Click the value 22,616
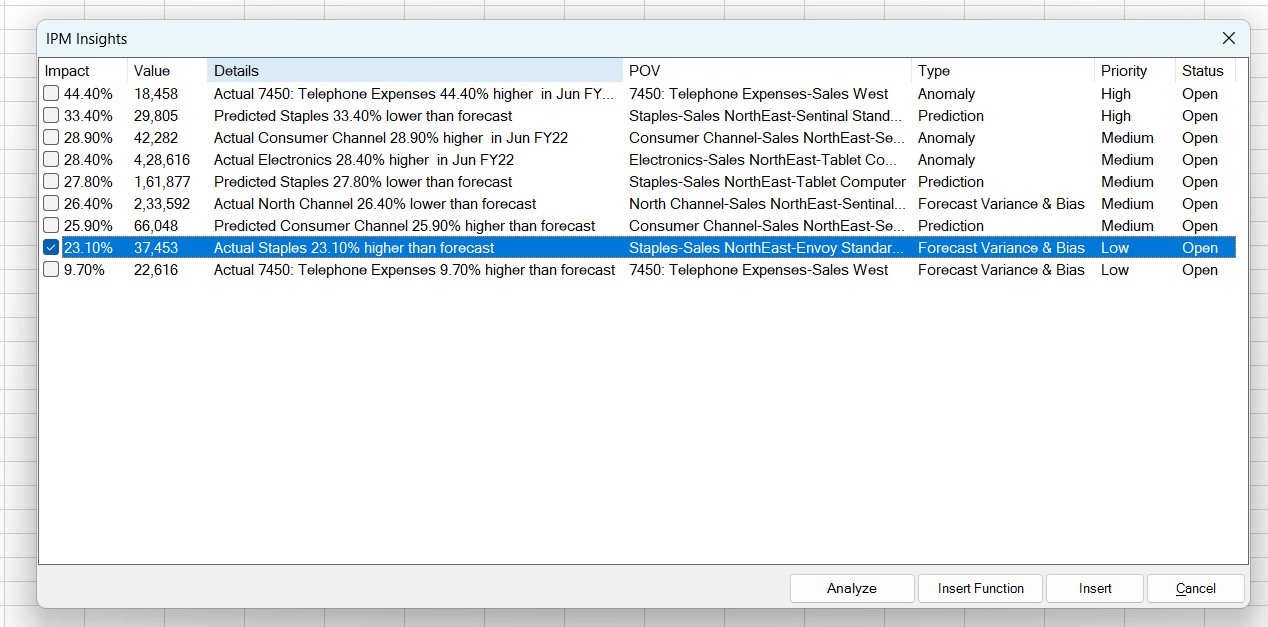1268x627 pixels. tap(156, 269)
